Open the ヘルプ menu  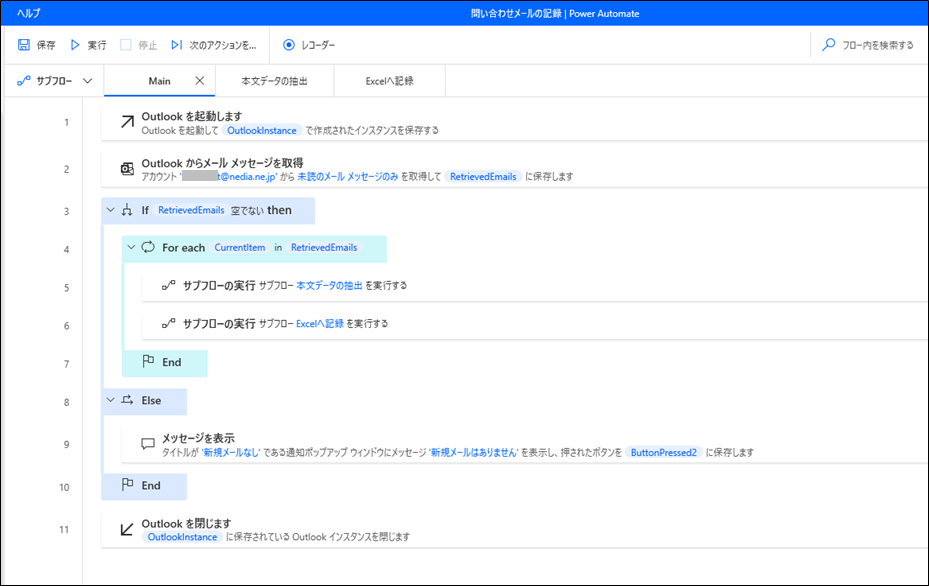pos(29,14)
